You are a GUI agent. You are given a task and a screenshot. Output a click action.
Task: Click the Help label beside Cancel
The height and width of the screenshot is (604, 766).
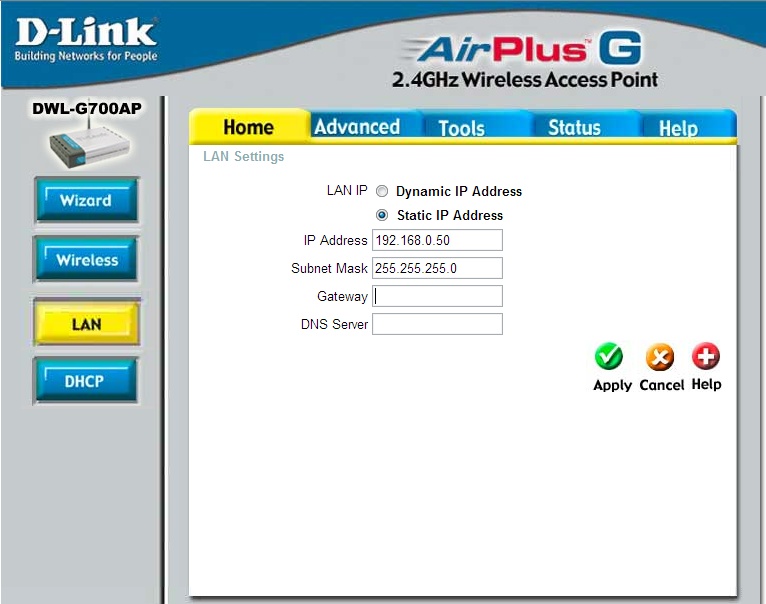pos(706,385)
